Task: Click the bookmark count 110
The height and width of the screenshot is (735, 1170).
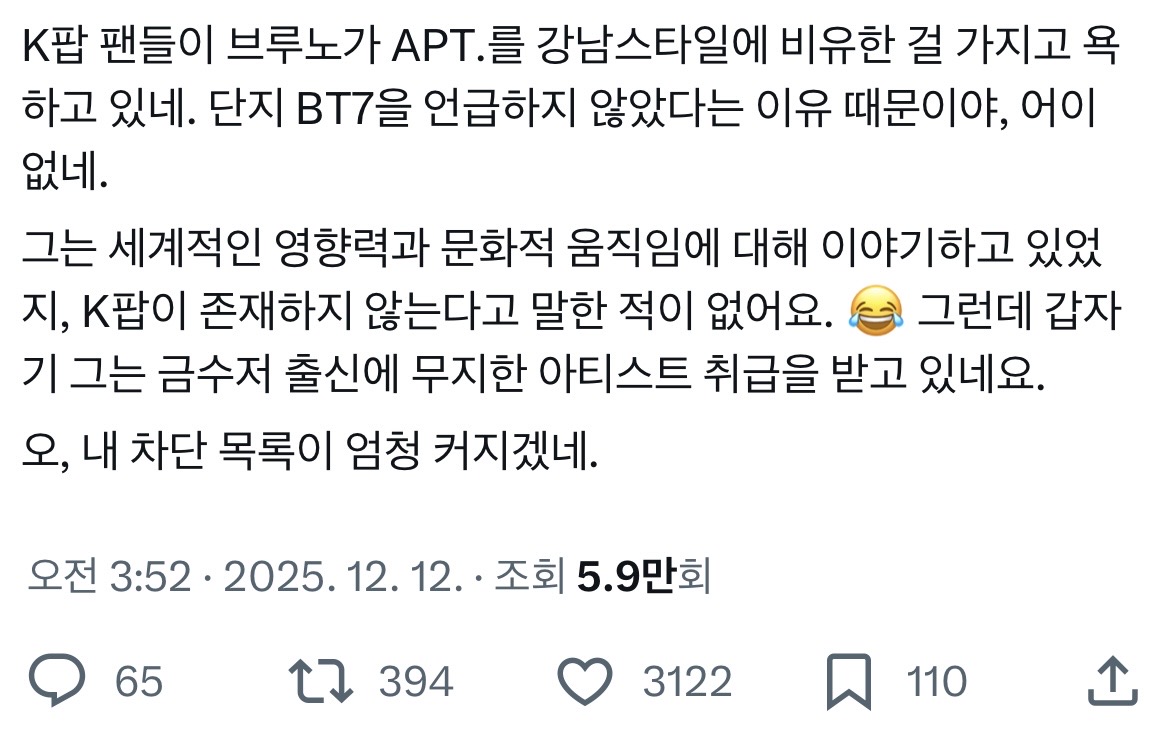Action: coord(936,682)
